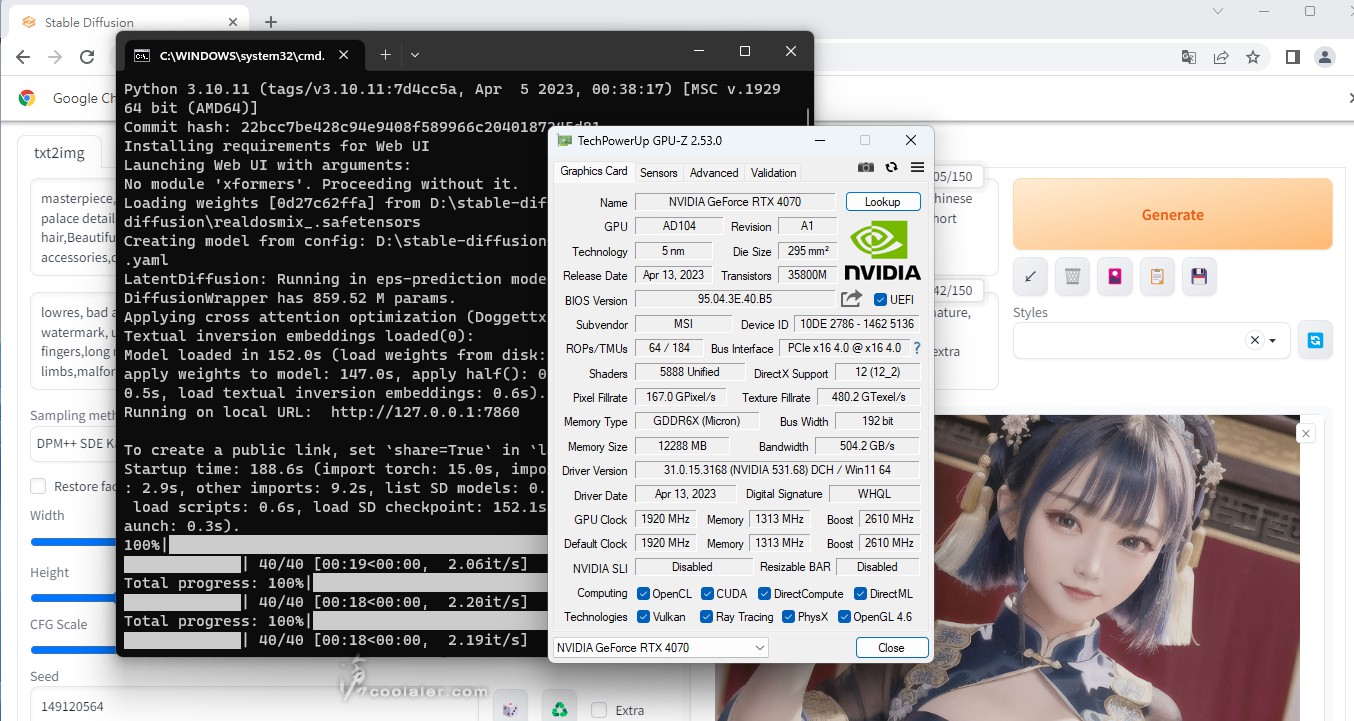Click the 'NVIDIA GeForce RTX 4070' Name field

pyautogui.click(x=734, y=202)
